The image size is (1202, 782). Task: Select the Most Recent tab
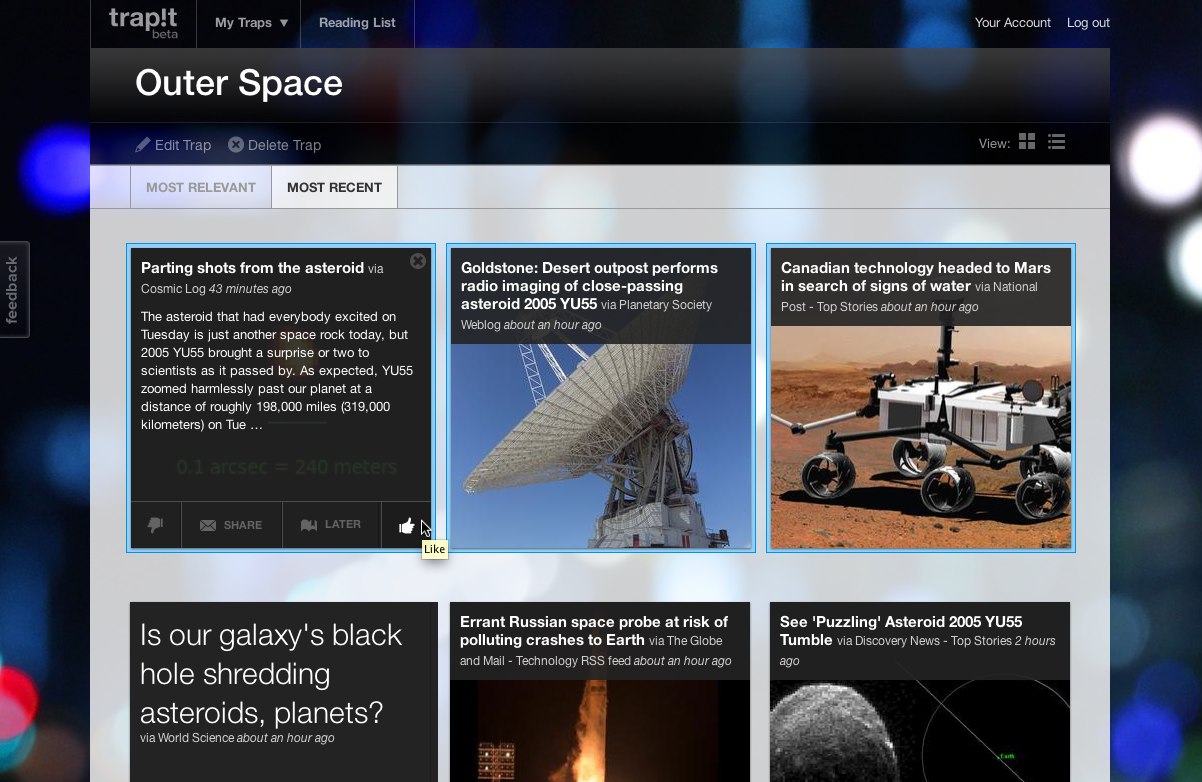(x=334, y=187)
